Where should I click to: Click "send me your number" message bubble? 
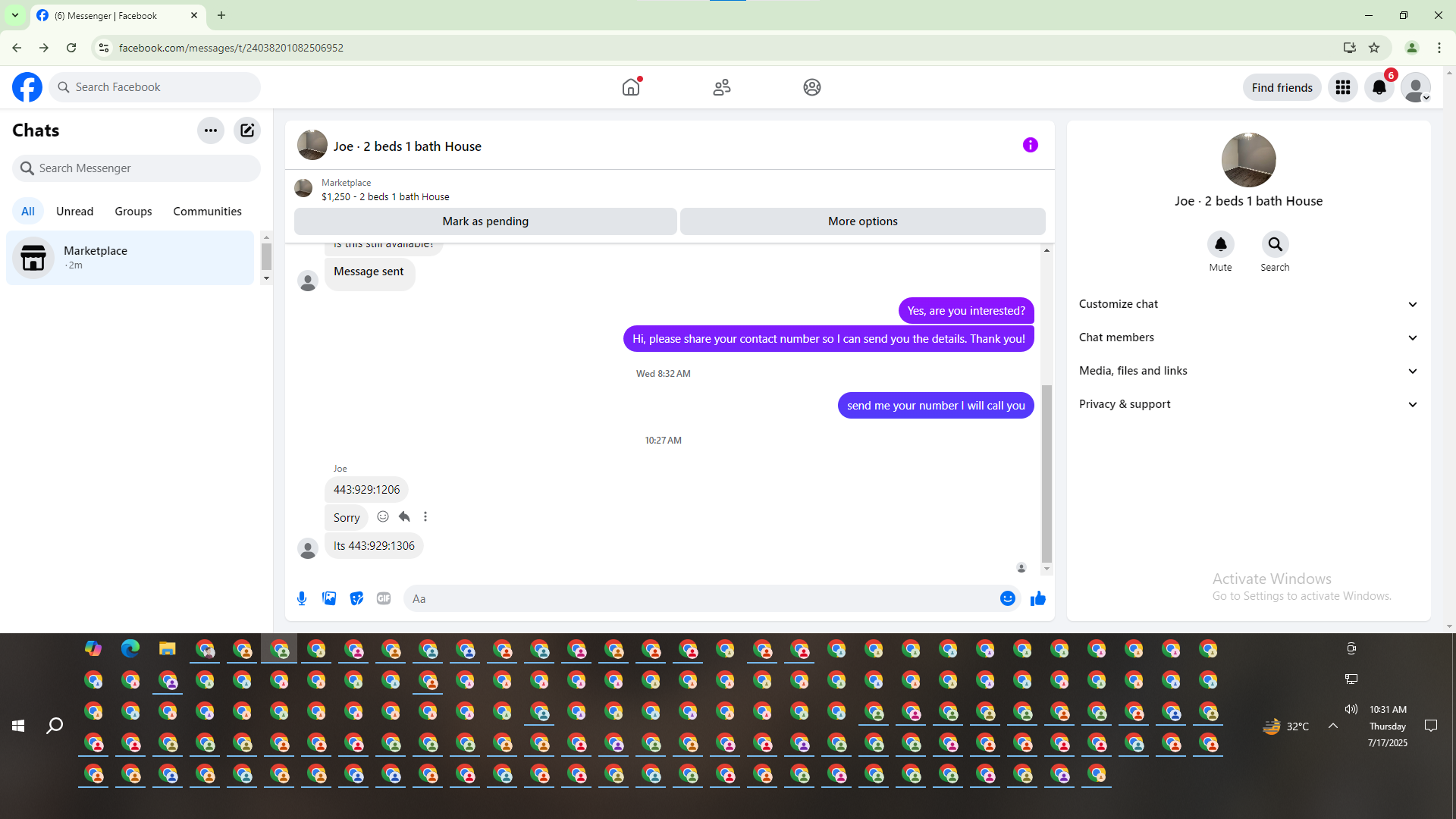point(936,406)
